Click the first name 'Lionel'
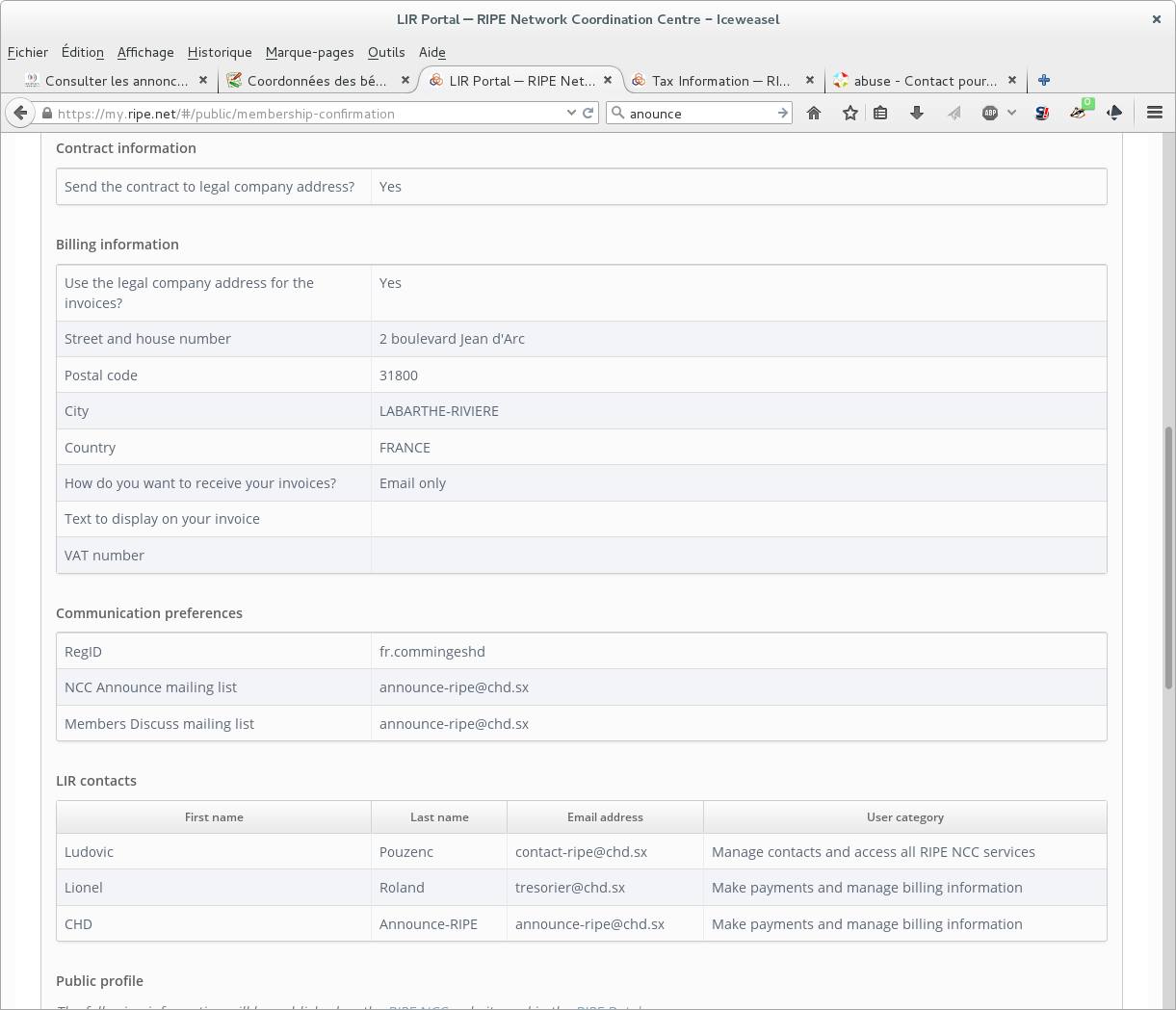This screenshot has height=1010, width=1176. tap(84, 888)
